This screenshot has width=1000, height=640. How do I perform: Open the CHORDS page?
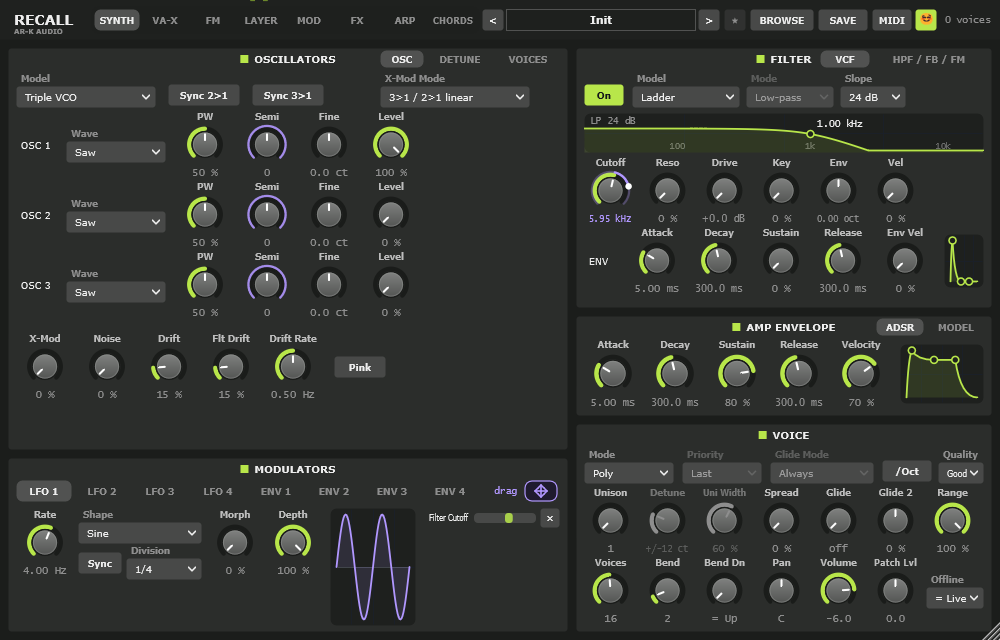(453, 20)
